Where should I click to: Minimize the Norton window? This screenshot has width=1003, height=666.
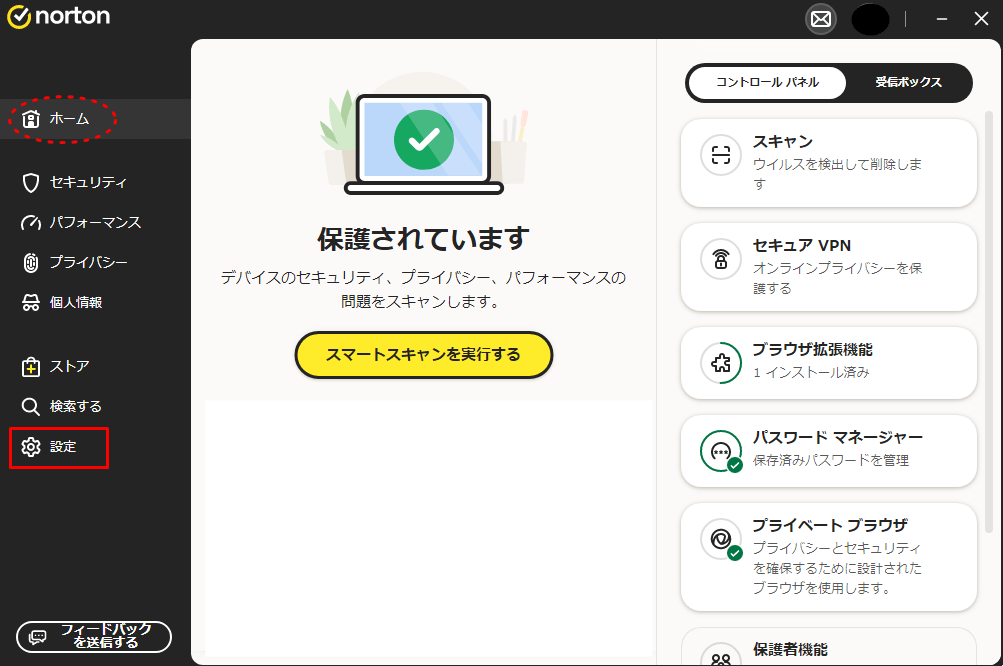tap(942, 19)
